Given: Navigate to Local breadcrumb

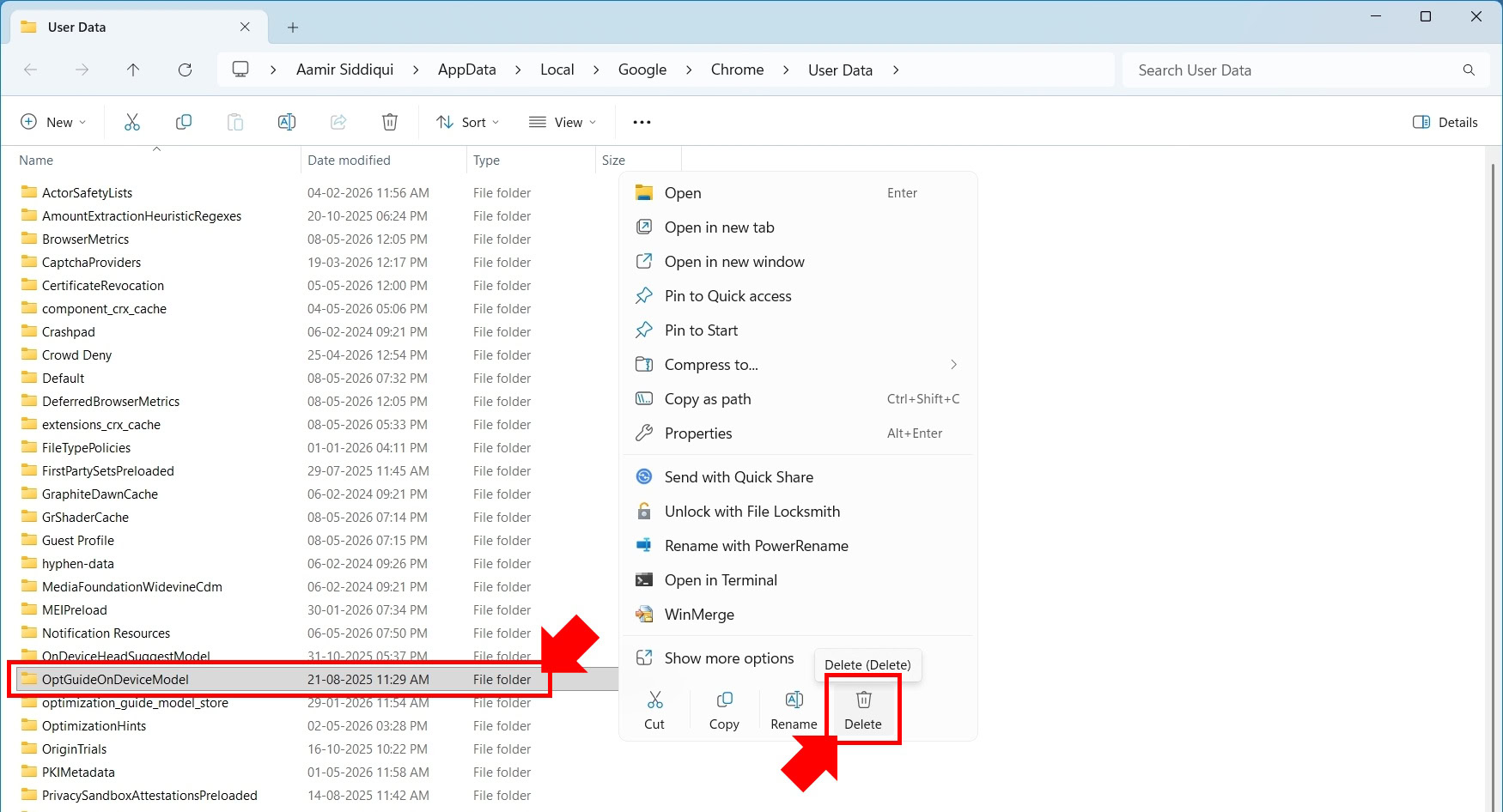Looking at the screenshot, I should [557, 70].
